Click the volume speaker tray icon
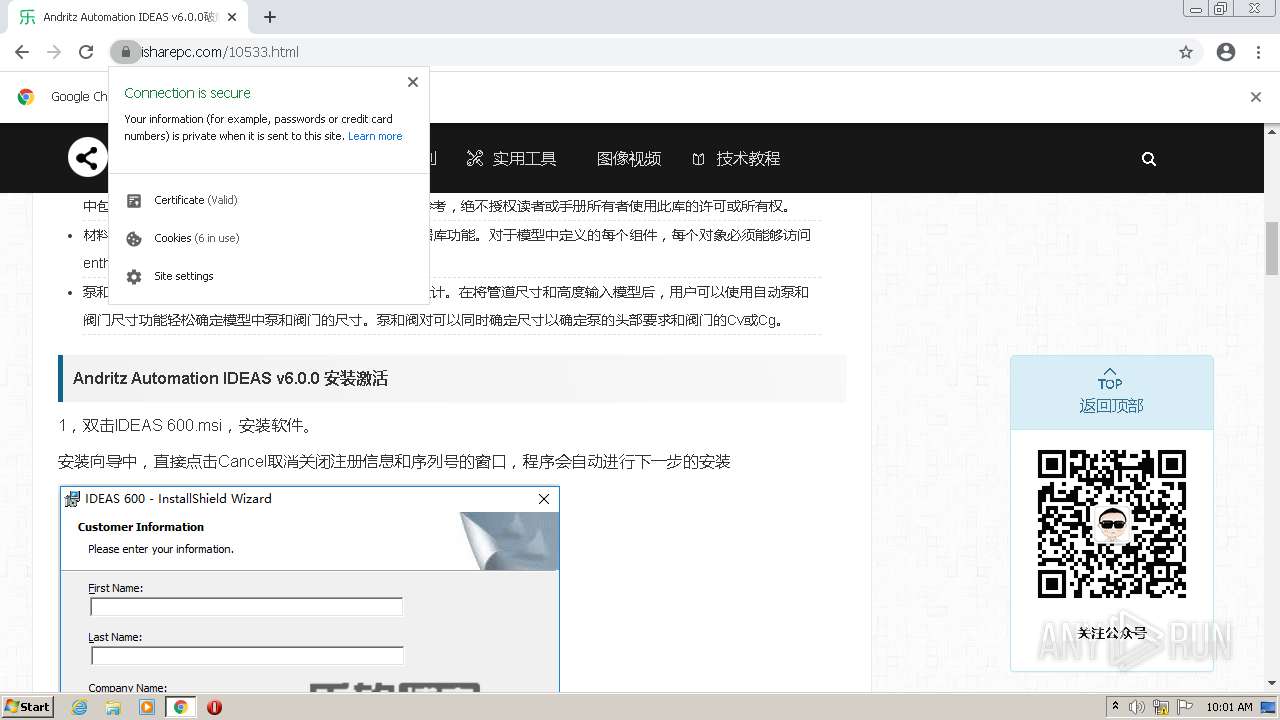The image size is (1280, 720). click(1137, 707)
